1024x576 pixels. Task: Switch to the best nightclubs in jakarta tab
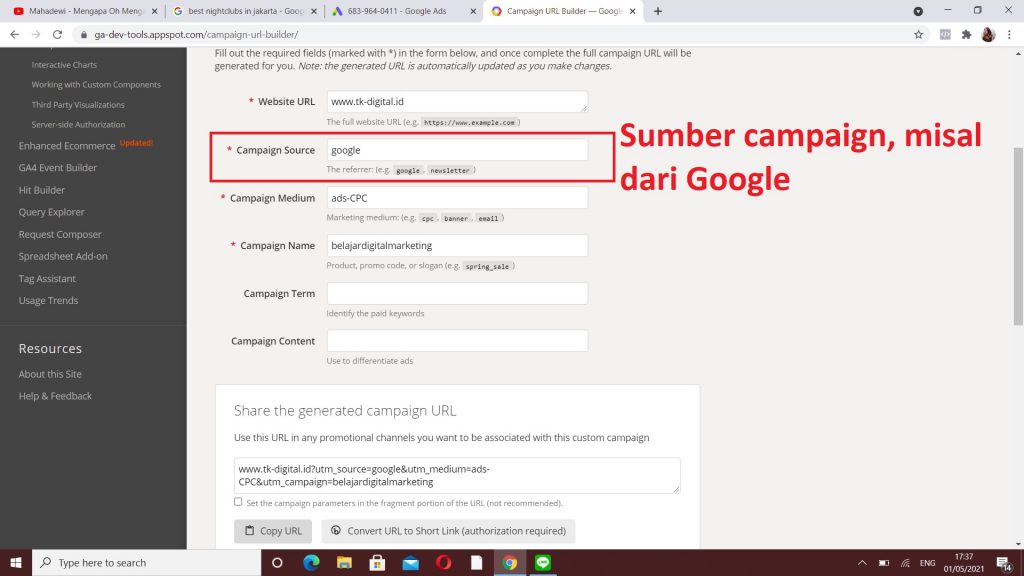(243, 11)
